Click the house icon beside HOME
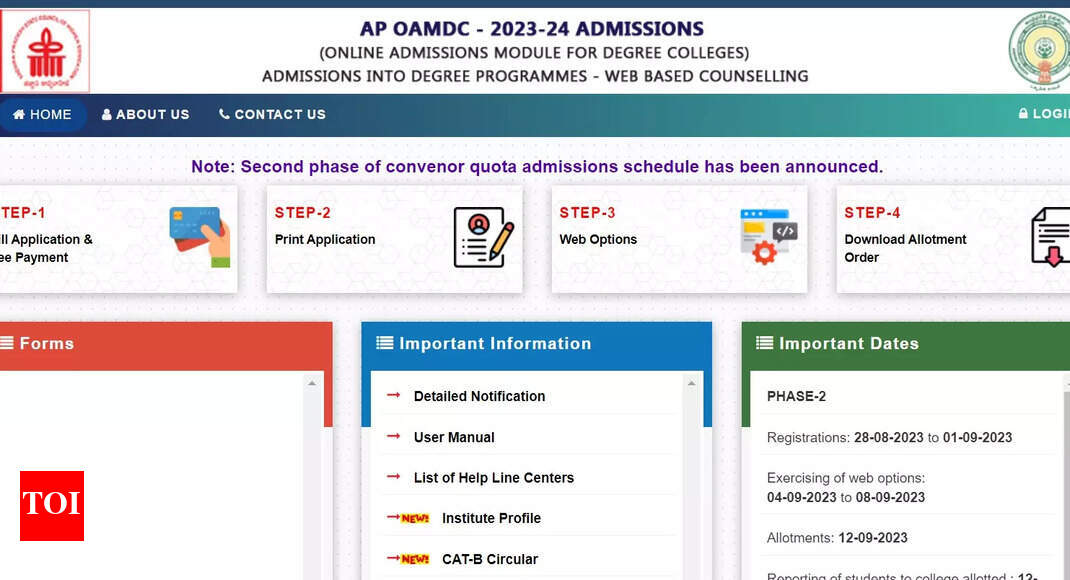The height and width of the screenshot is (580, 1070). [x=19, y=114]
